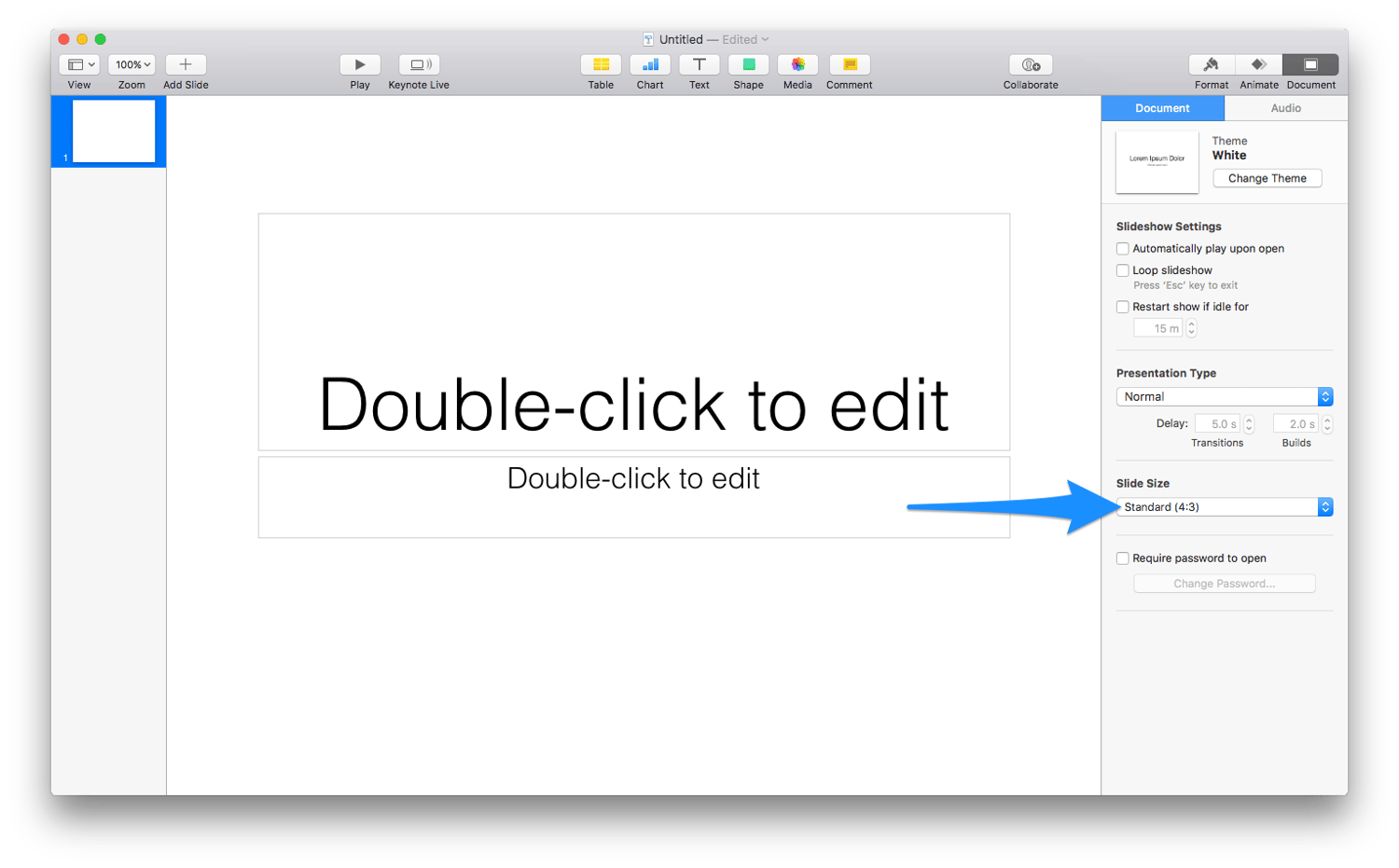The image size is (1399, 868).
Task: Open the Media browser
Action: click(x=797, y=65)
